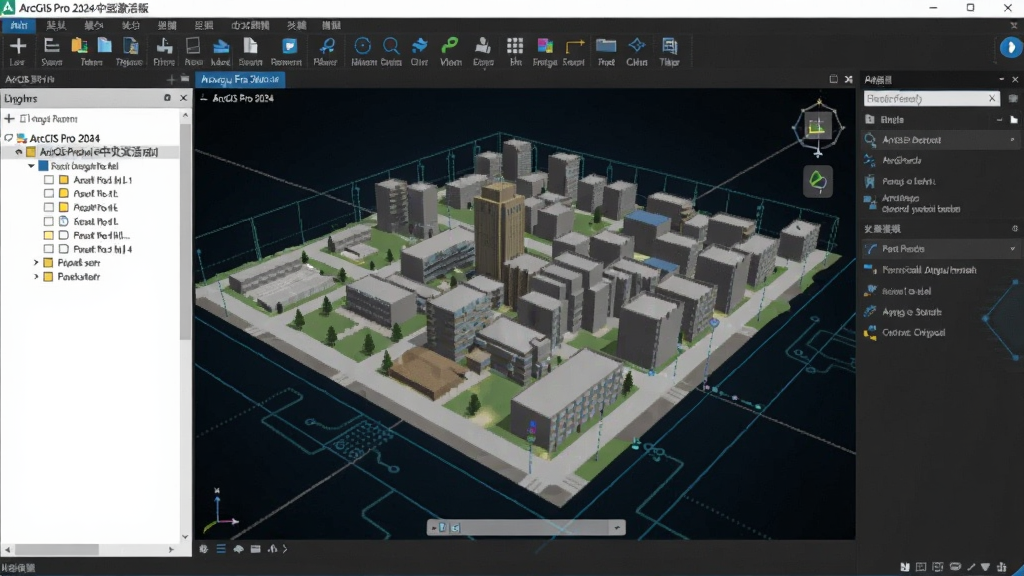Click the horizontal scrollbar thumb under contents
This screenshot has height=576, width=1024.
pyautogui.click(x=57, y=550)
